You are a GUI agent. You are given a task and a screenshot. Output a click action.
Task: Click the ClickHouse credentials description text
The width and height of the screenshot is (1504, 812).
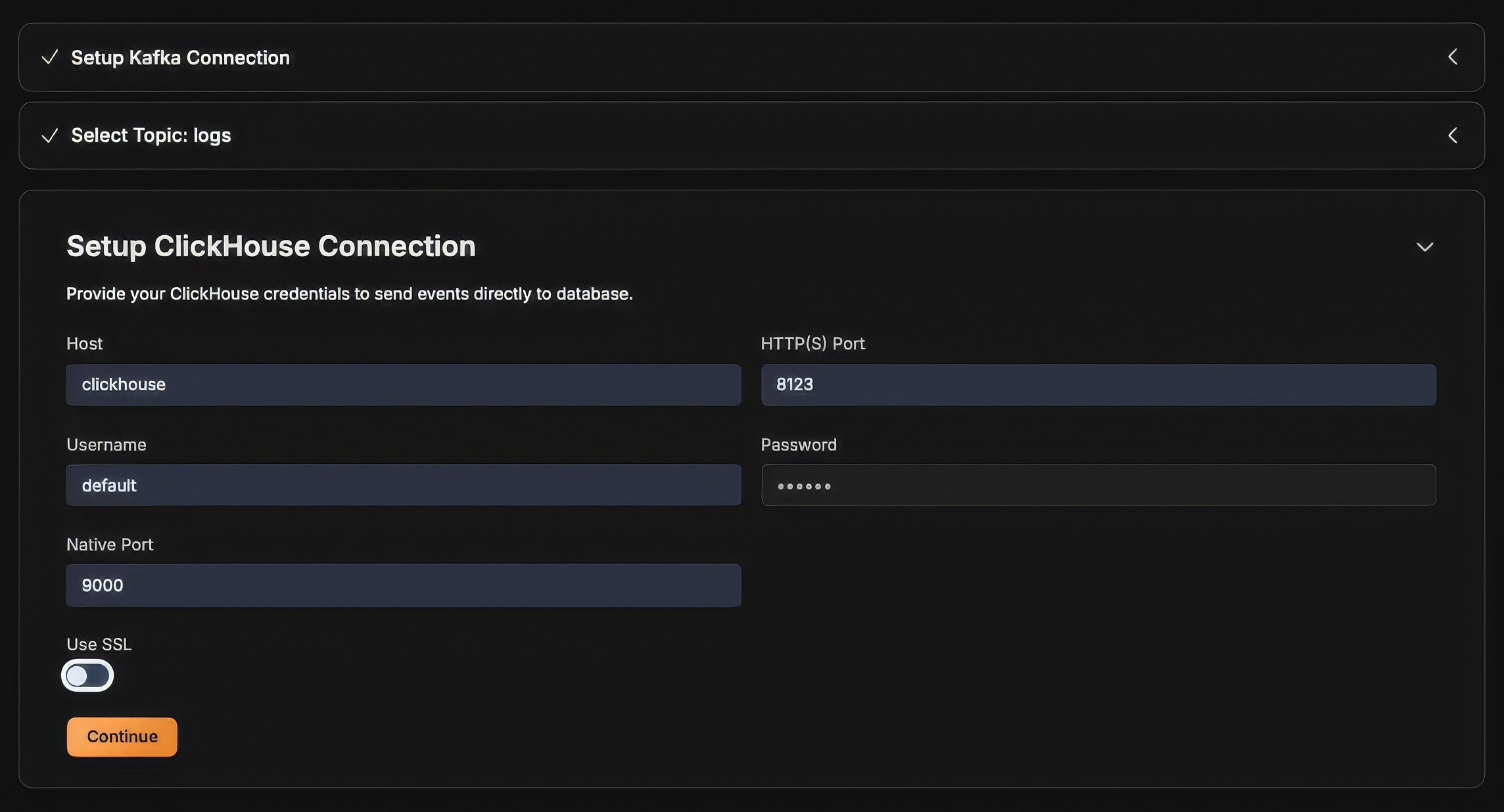pyautogui.click(x=349, y=294)
